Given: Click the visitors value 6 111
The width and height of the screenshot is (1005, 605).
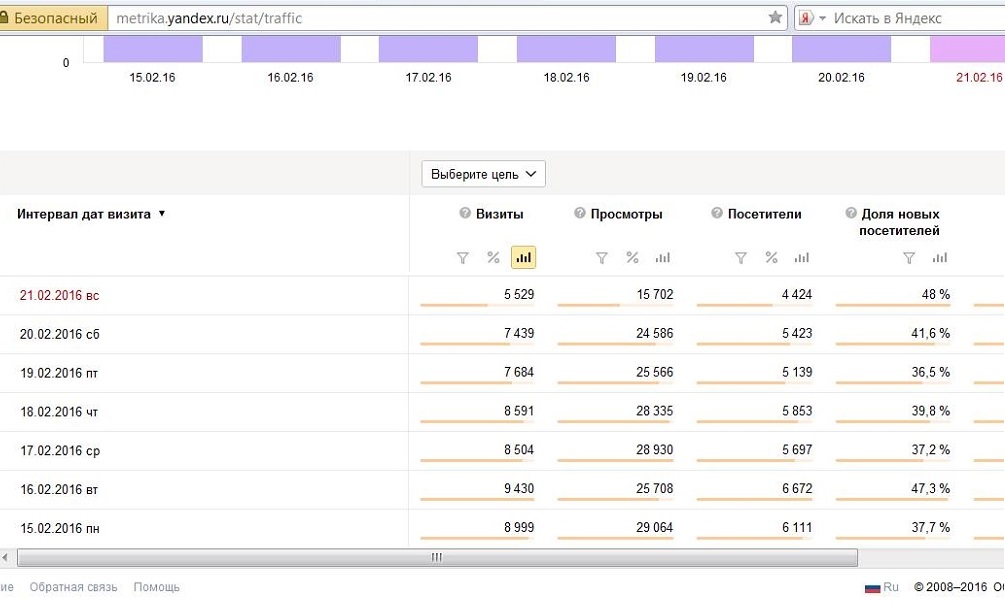Looking at the screenshot, I should (797, 527).
